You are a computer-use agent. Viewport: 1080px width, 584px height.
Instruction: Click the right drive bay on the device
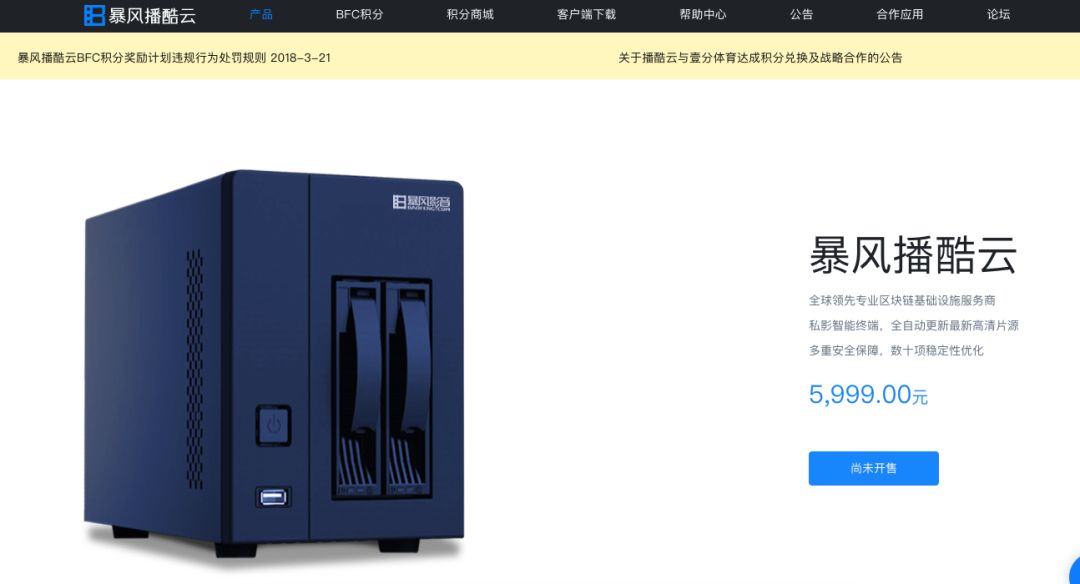tap(408, 388)
